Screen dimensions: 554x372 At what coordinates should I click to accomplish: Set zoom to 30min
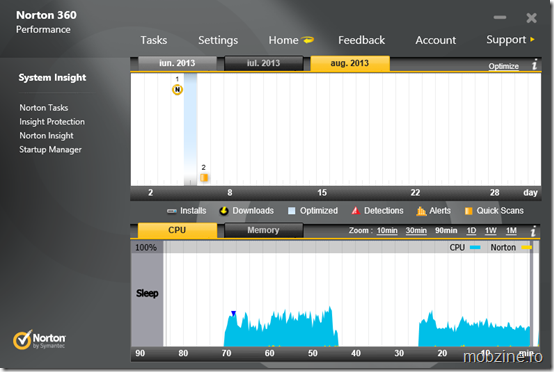tap(416, 231)
